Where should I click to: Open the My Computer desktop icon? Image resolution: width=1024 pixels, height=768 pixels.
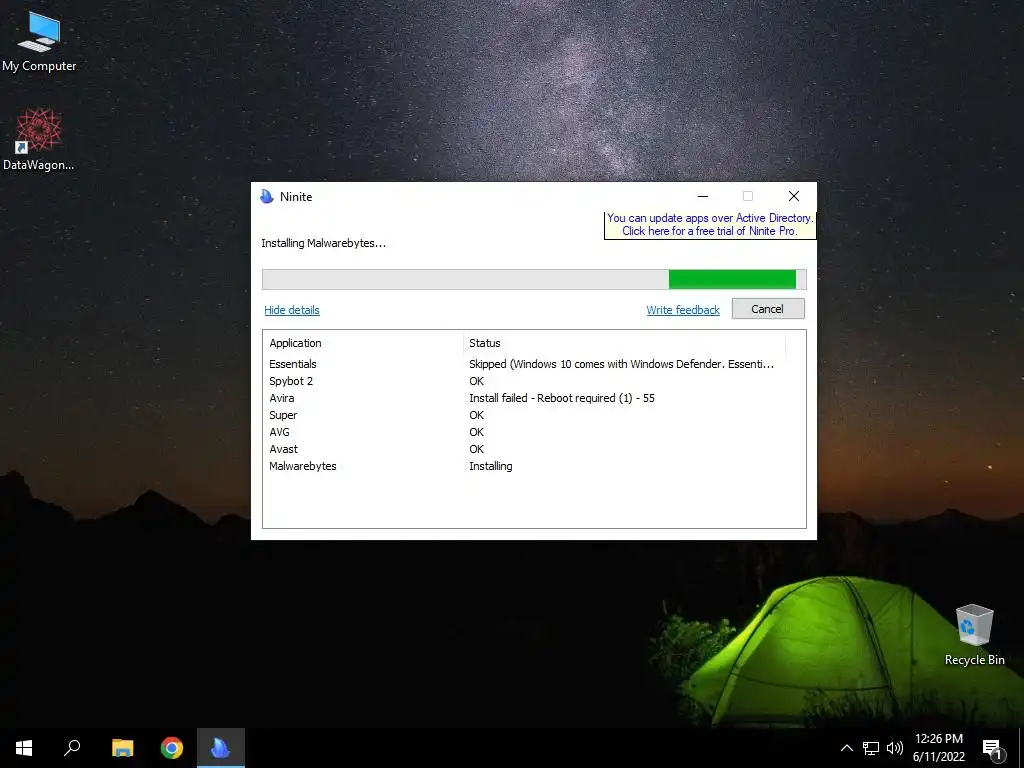point(39,40)
